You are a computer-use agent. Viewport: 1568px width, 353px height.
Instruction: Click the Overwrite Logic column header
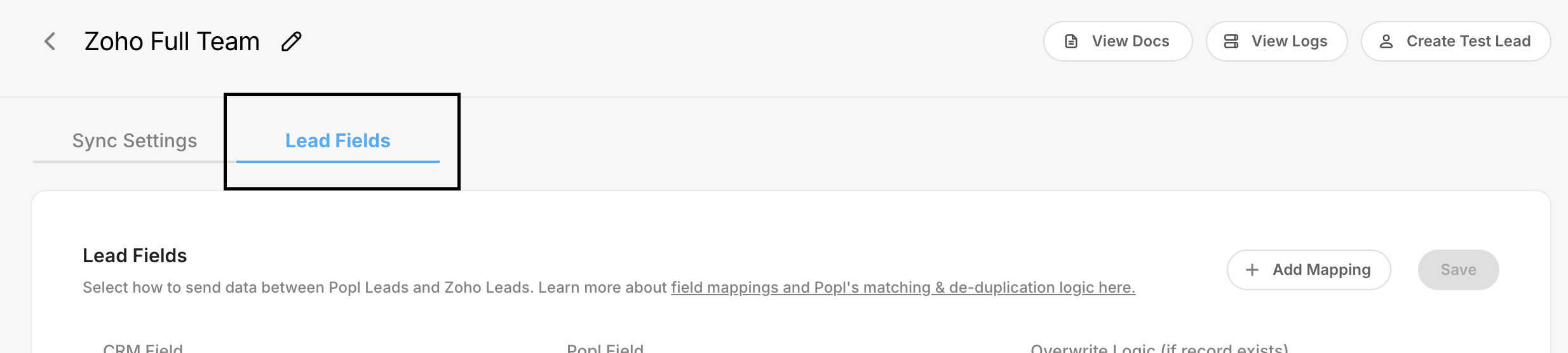(x=1159, y=348)
